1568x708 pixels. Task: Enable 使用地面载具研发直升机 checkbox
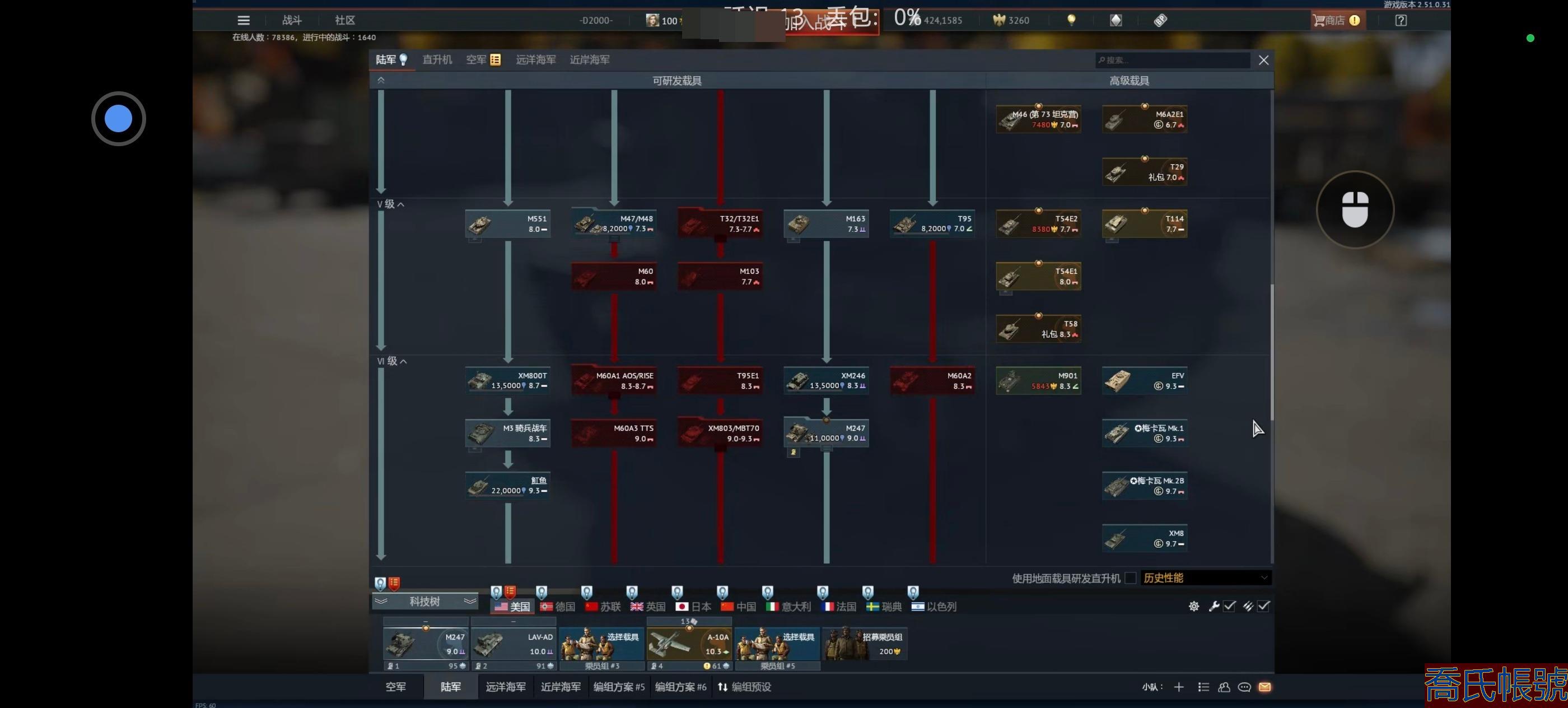1130,577
